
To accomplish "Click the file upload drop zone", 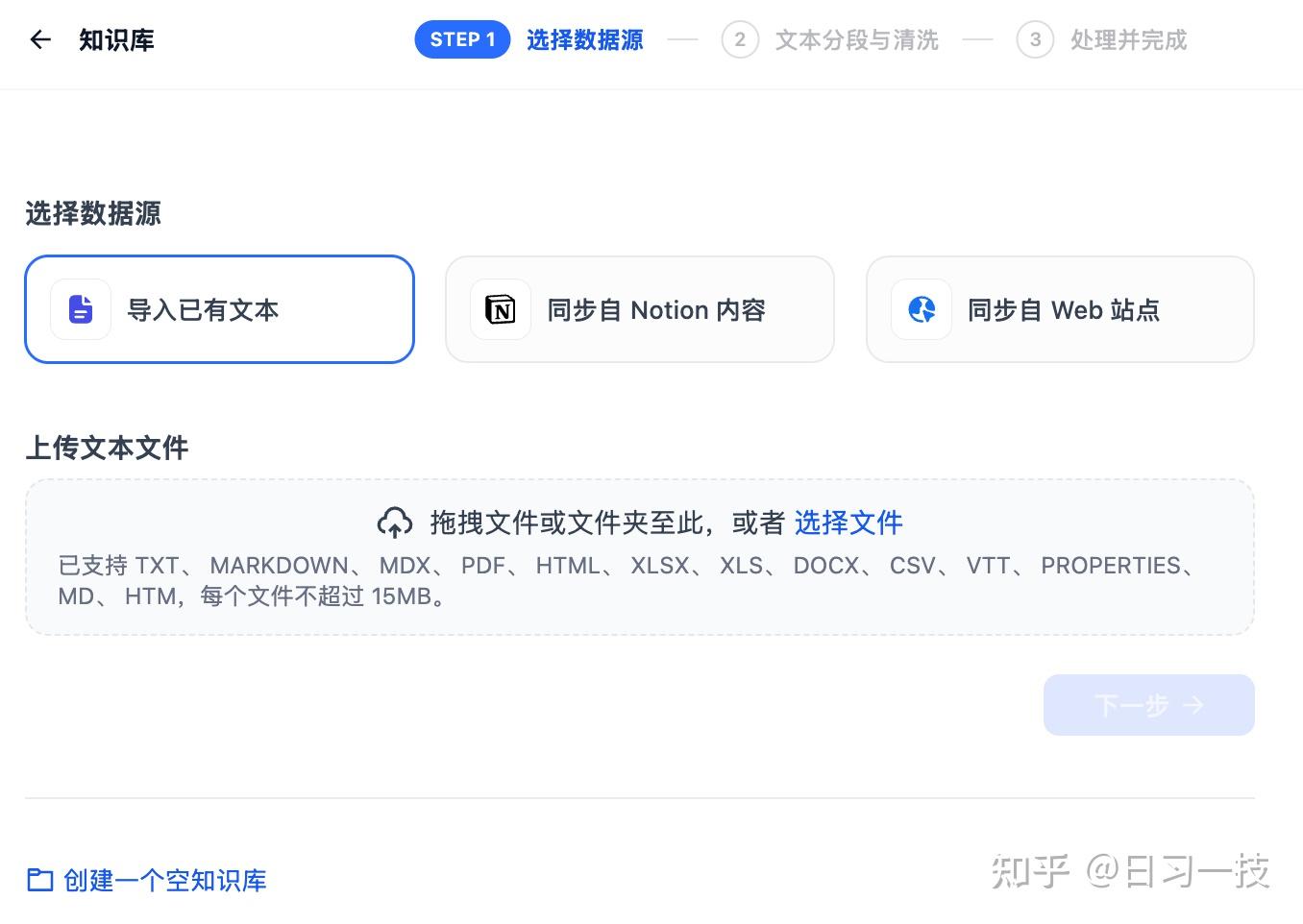I will [640, 557].
